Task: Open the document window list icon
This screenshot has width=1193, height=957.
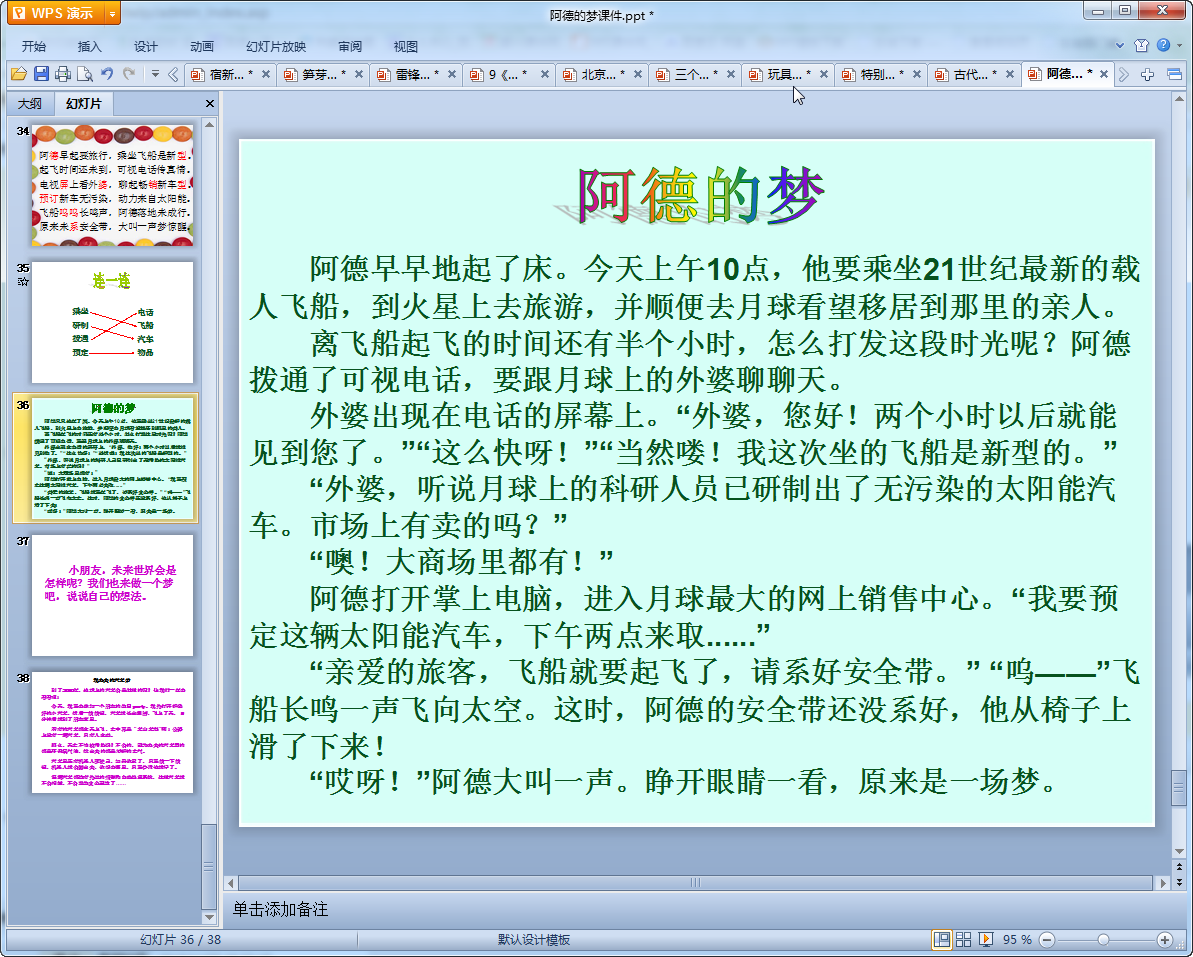Action: (1174, 74)
